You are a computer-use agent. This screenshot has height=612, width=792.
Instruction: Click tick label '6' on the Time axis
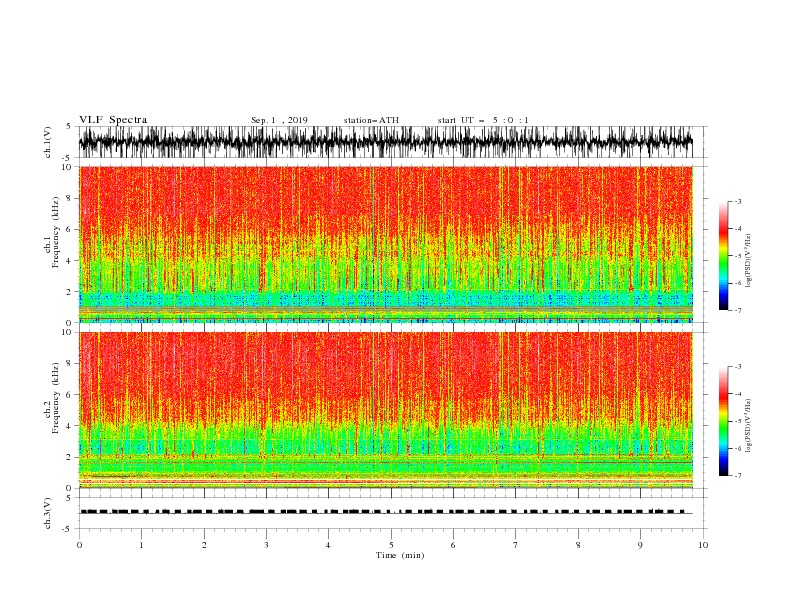coord(453,545)
